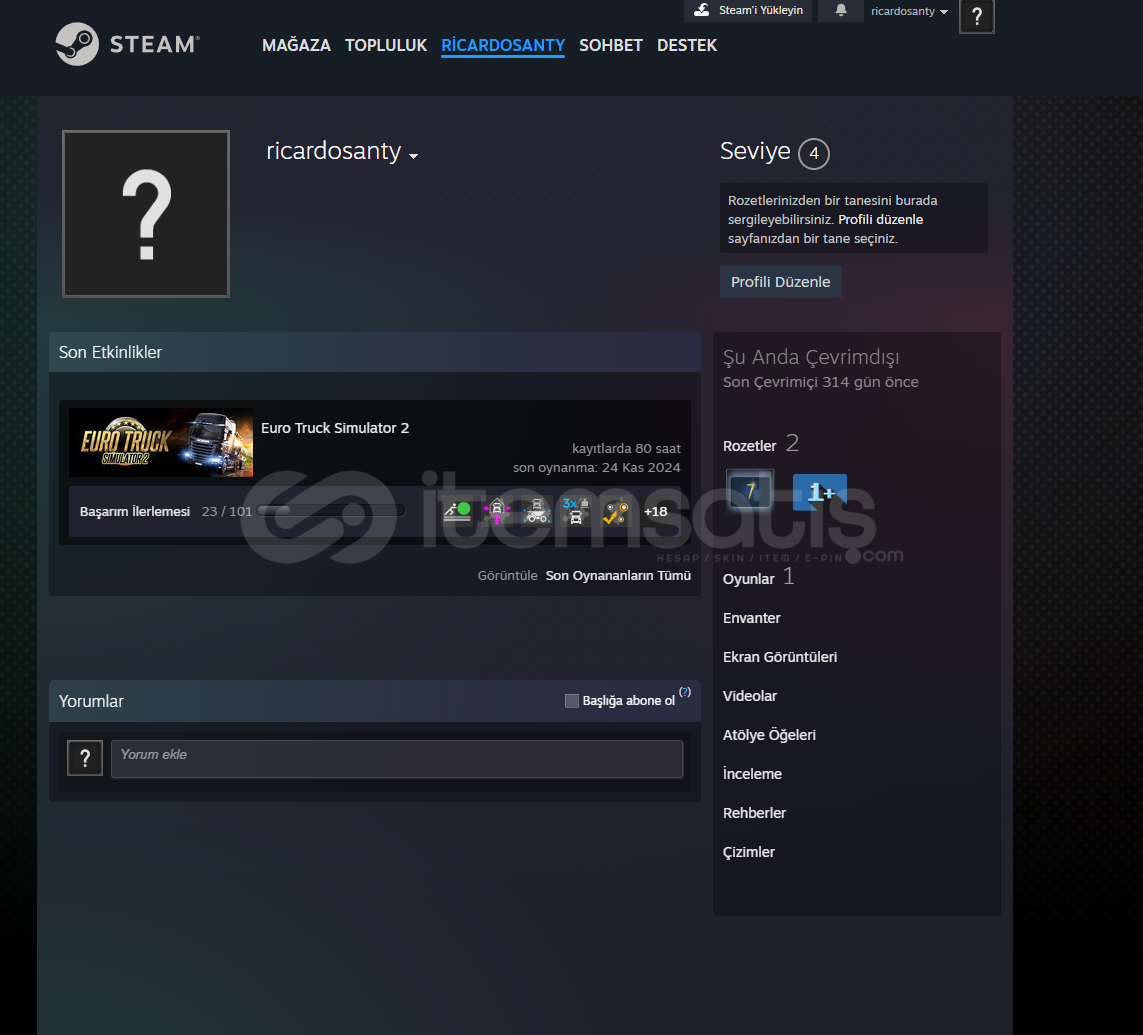The image size is (1143, 1035).
Task: Click the help question mark button at top right
Action: [x=977, y=16]
